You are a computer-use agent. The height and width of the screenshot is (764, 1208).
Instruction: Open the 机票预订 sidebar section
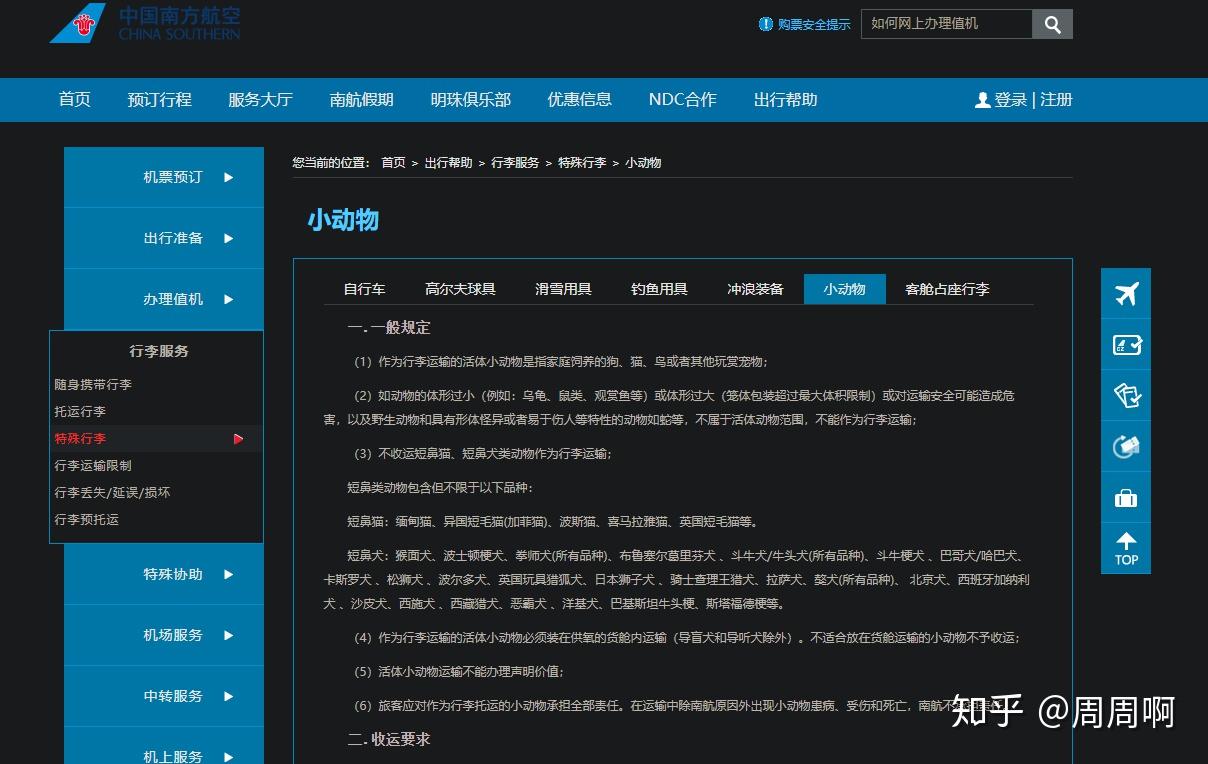click(x=164, y=177)
